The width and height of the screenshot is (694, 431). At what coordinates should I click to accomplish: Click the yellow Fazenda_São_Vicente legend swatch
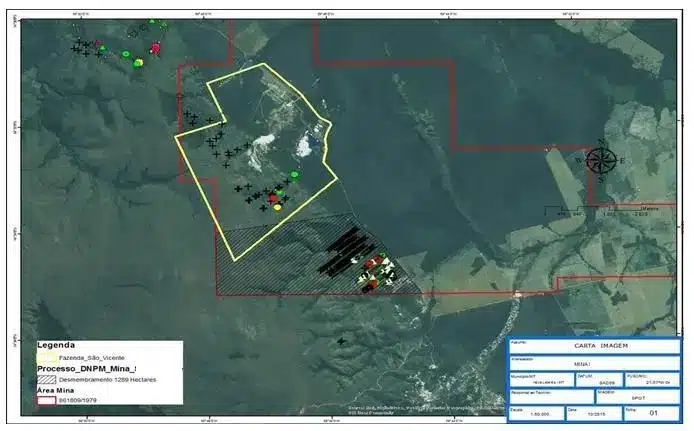pos(47,355)
